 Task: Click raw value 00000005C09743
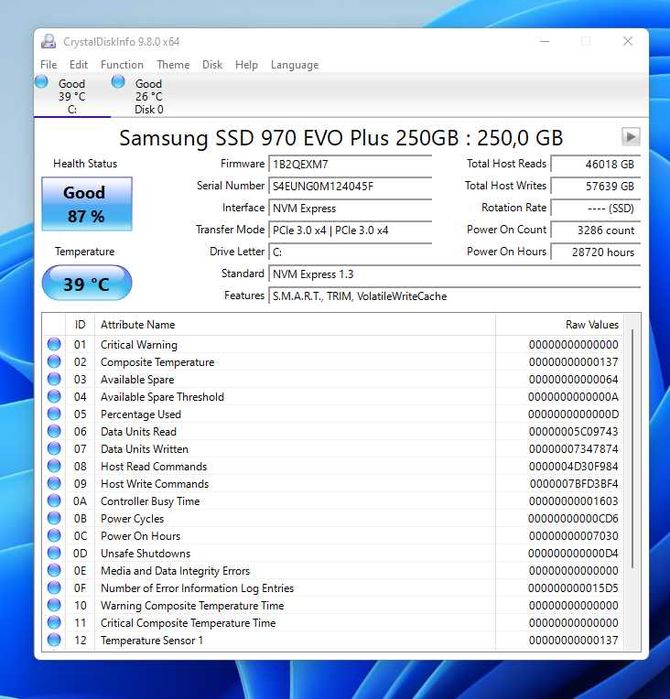573,432
